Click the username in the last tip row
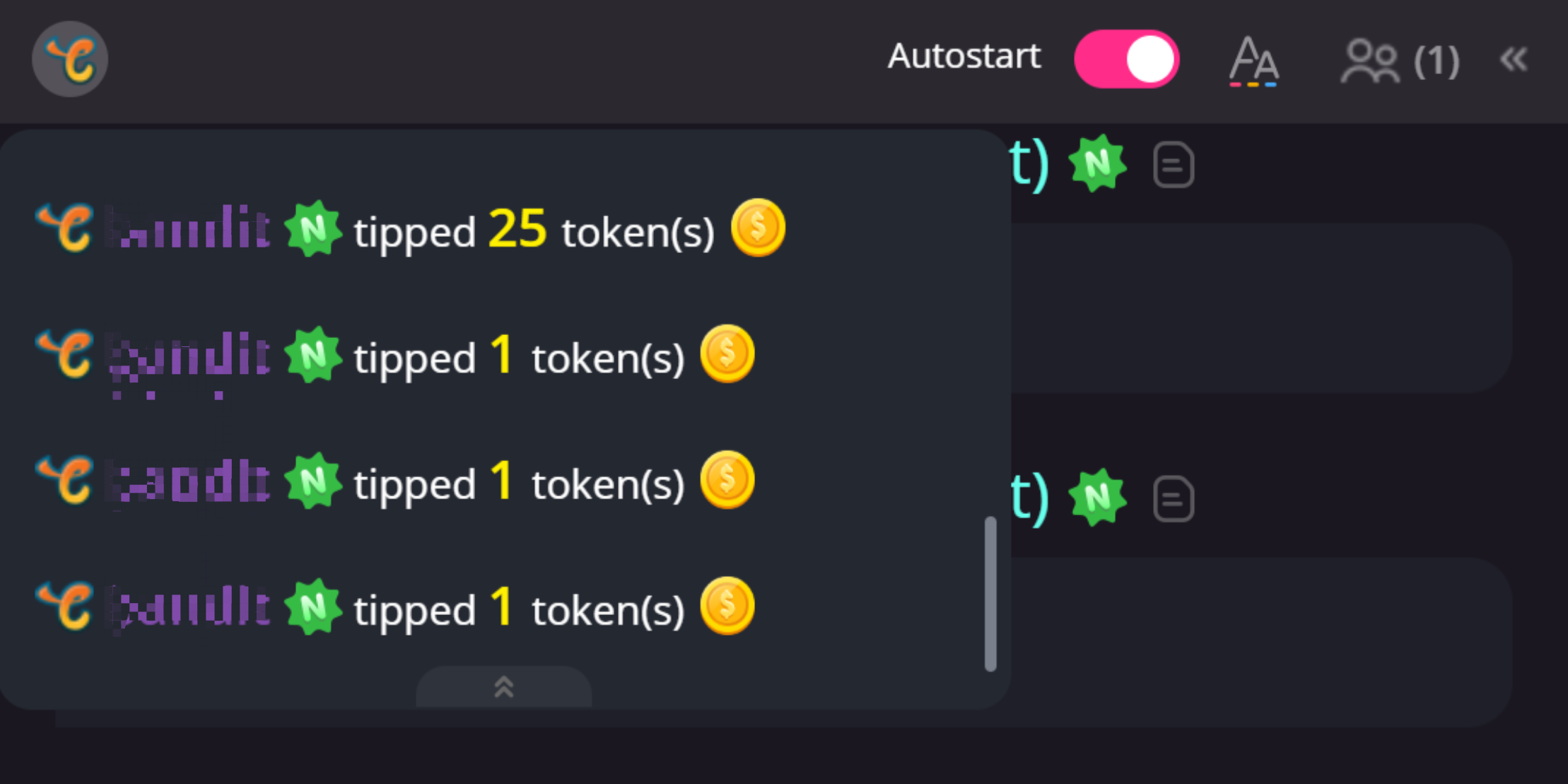The image size is (1568, 784). (x=188, y=607)
